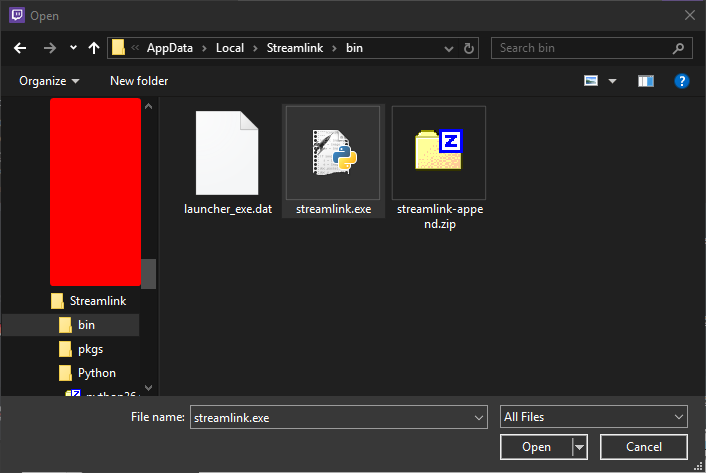Open the more view options arrow
This screenshot has width=706, height=473.
tap(612, 81)
